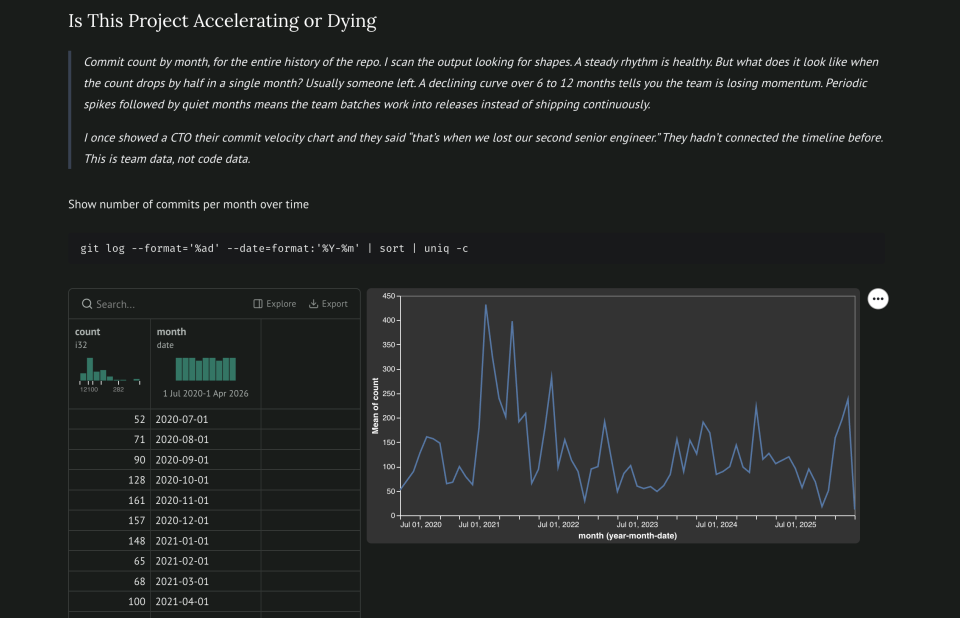Click the highest peak on the line chart
The image size is (960, 618).
coord(486,305)
